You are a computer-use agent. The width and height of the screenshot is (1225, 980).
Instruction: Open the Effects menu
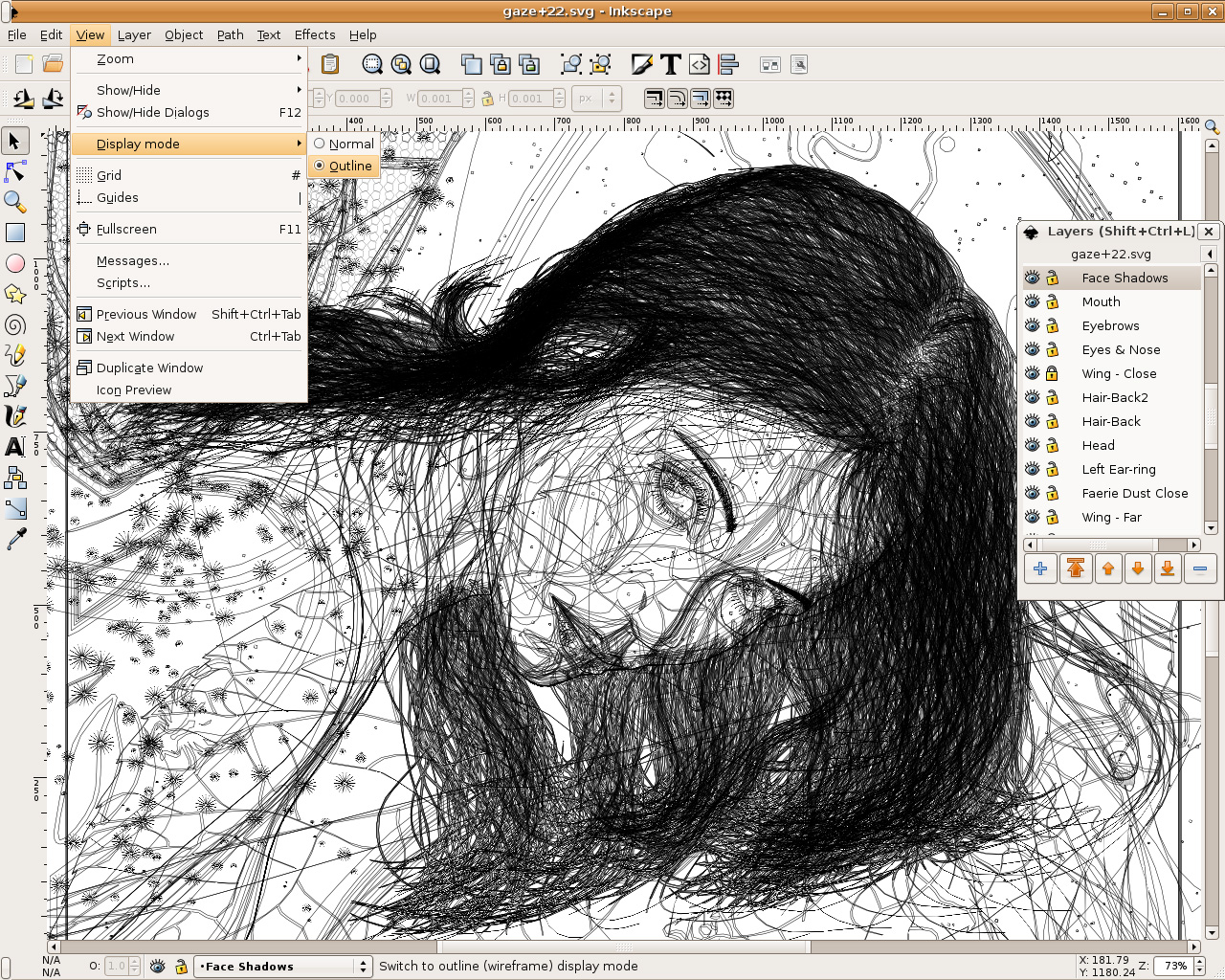pos(314,35)
